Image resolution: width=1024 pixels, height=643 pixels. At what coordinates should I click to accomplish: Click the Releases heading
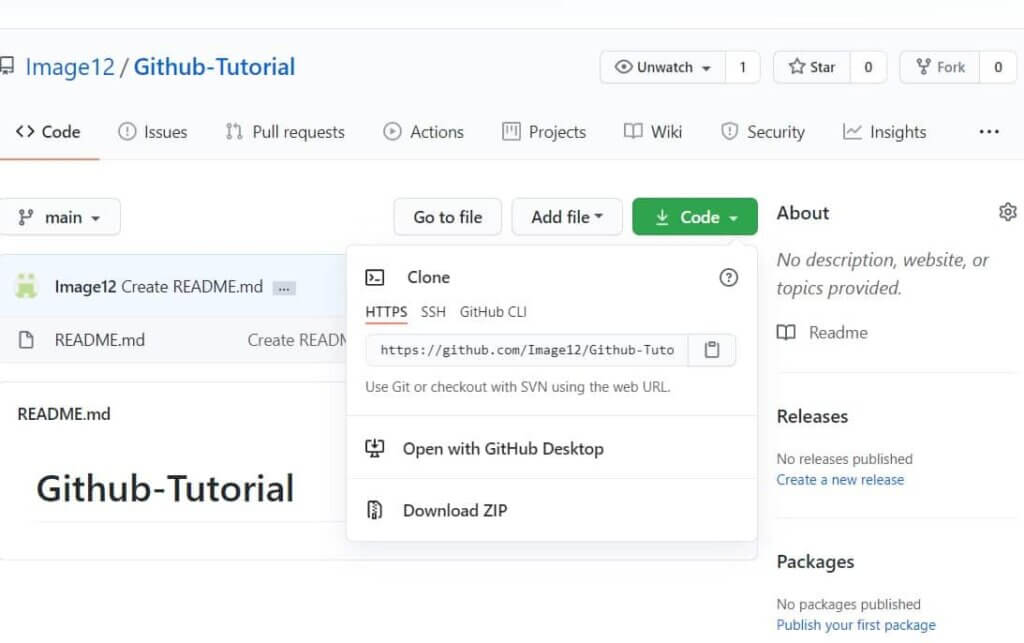[x=812, y=416]
